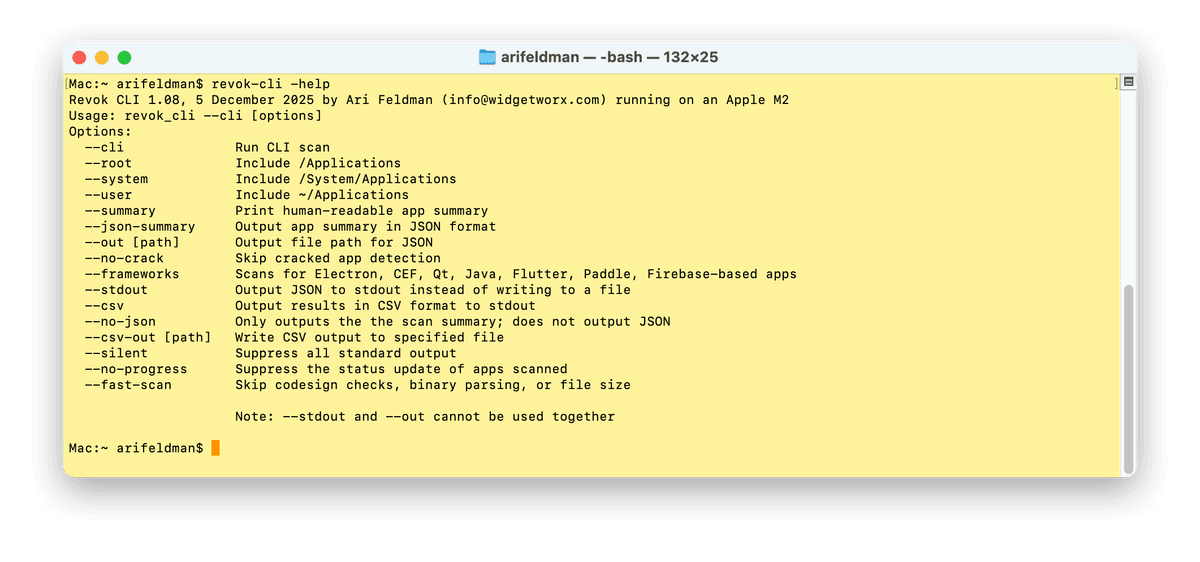This screenshot has height=562, width=1200.
Task: Click the "--csv-out [path]" option text
Action: pyautogui.click(x=147, y=337)
